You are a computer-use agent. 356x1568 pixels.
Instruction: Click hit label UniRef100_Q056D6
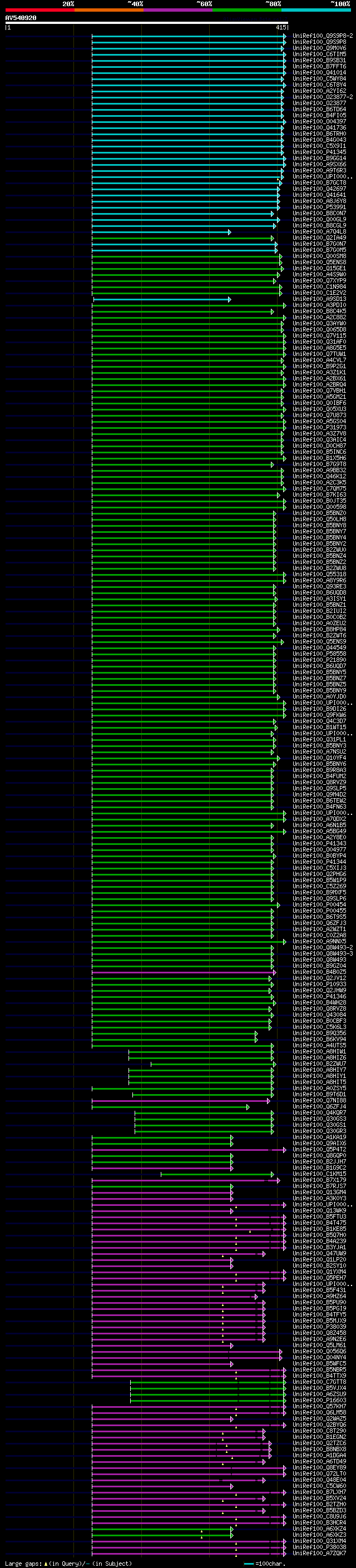[319, 1351]
